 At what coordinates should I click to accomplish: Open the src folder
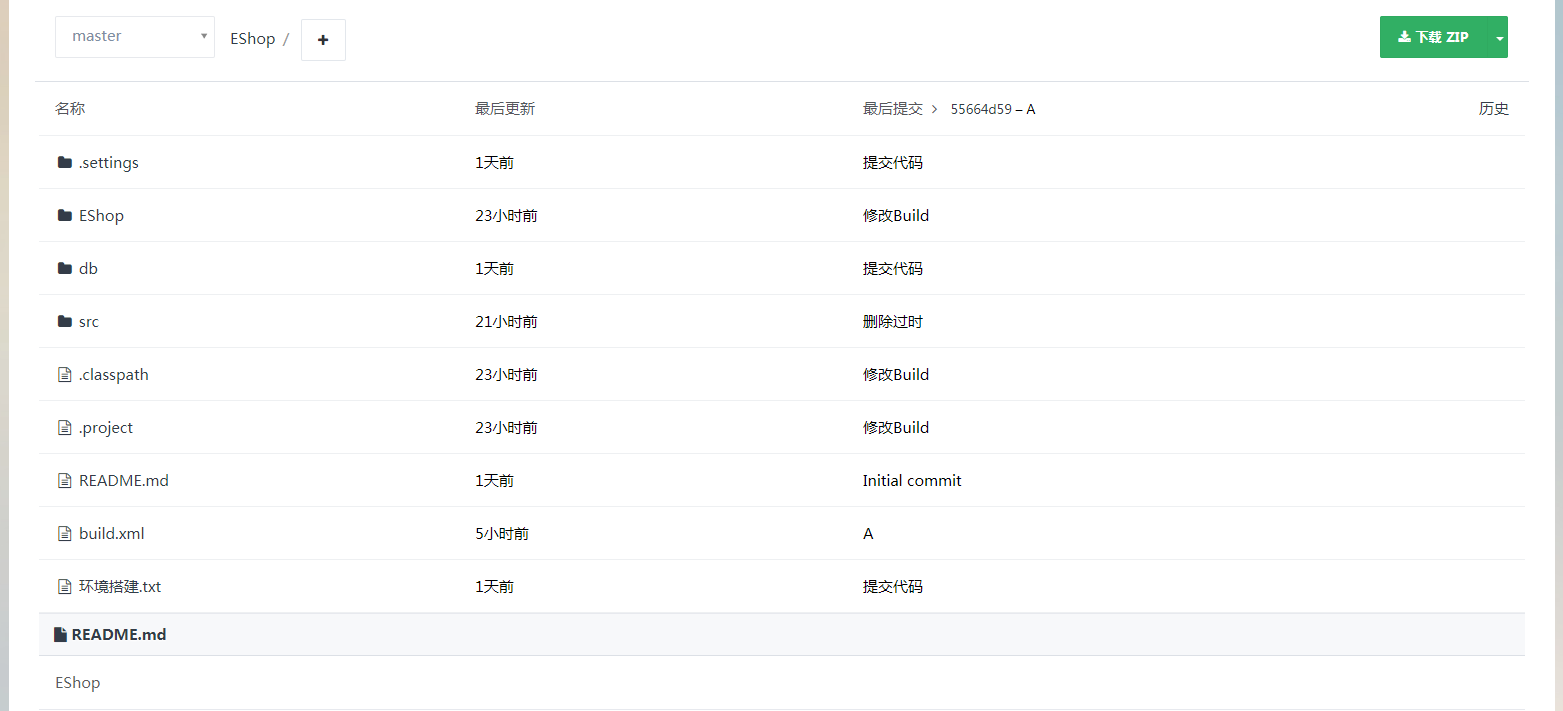click(89, 321)
